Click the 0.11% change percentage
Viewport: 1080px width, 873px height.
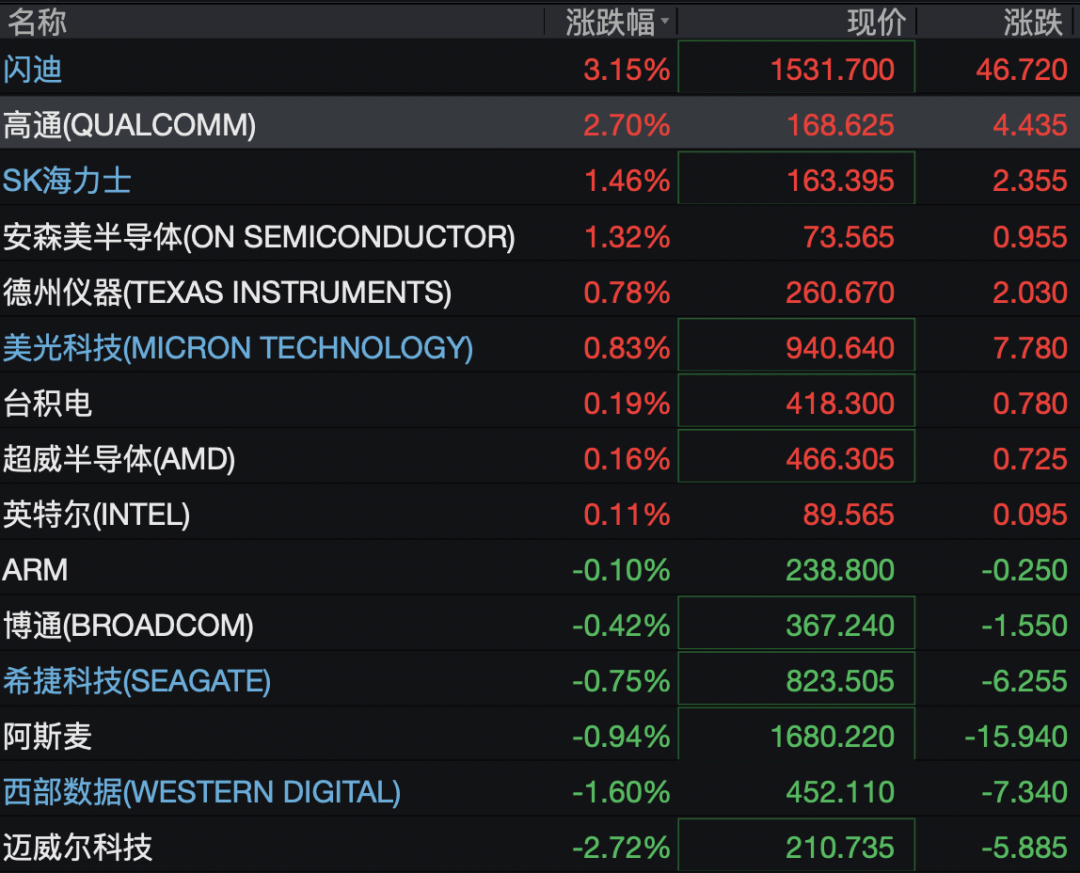pyautogui.click(x=627, y=515)
